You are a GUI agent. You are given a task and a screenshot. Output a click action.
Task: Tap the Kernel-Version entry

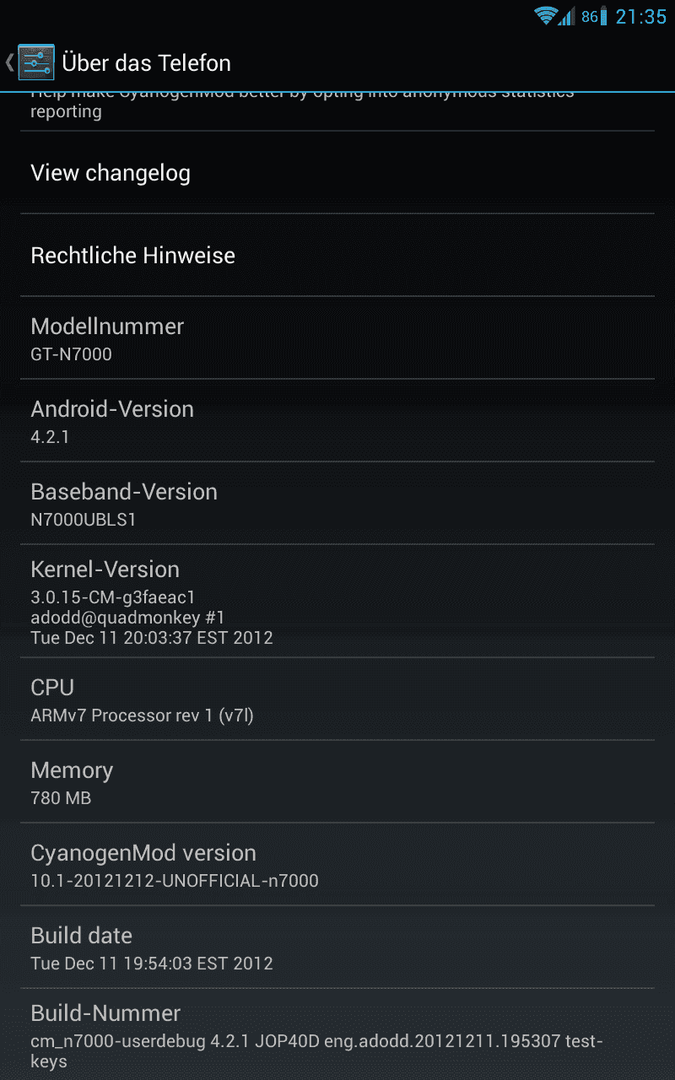[x=338, y=601]
